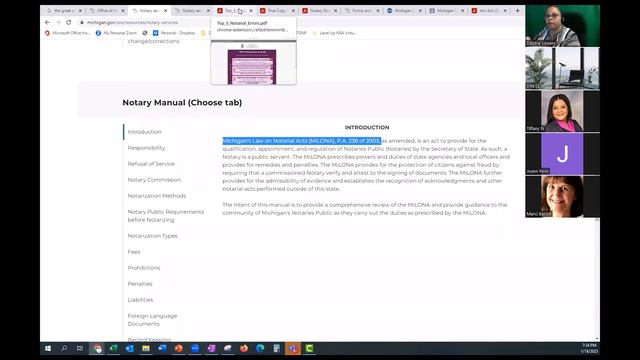Image resolution: width=640 pixels, height=360 pixels.
Task: Reload the page with the refresh icon
Action: (x=69, y=22)
